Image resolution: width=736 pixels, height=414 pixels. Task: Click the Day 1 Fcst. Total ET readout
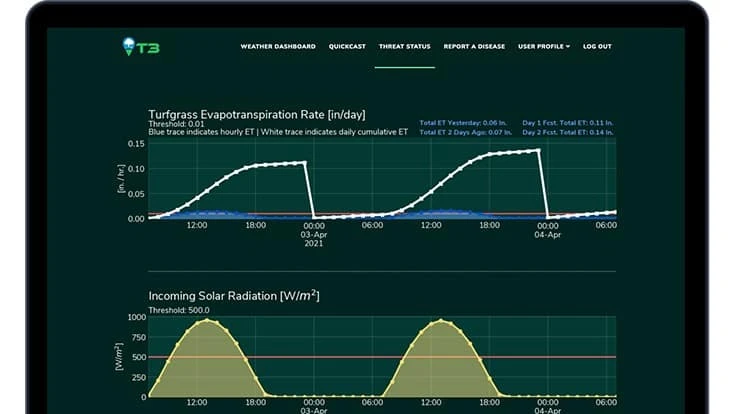coord(567,123)
